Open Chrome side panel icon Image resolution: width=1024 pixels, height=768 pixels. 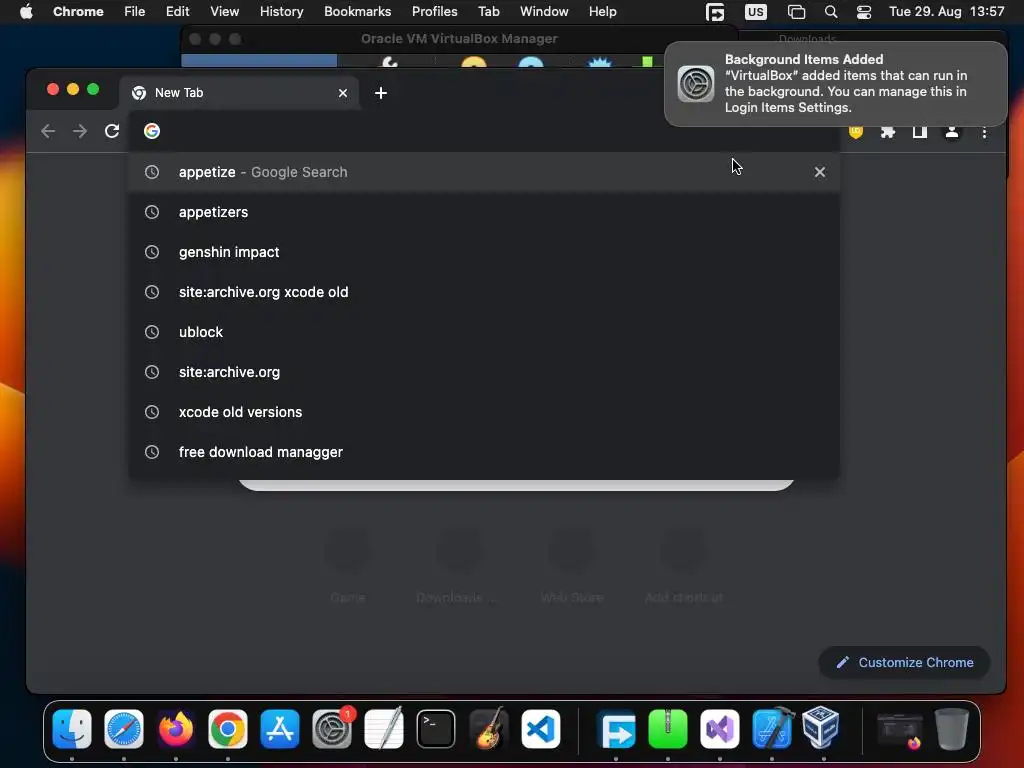pos(920,132)
